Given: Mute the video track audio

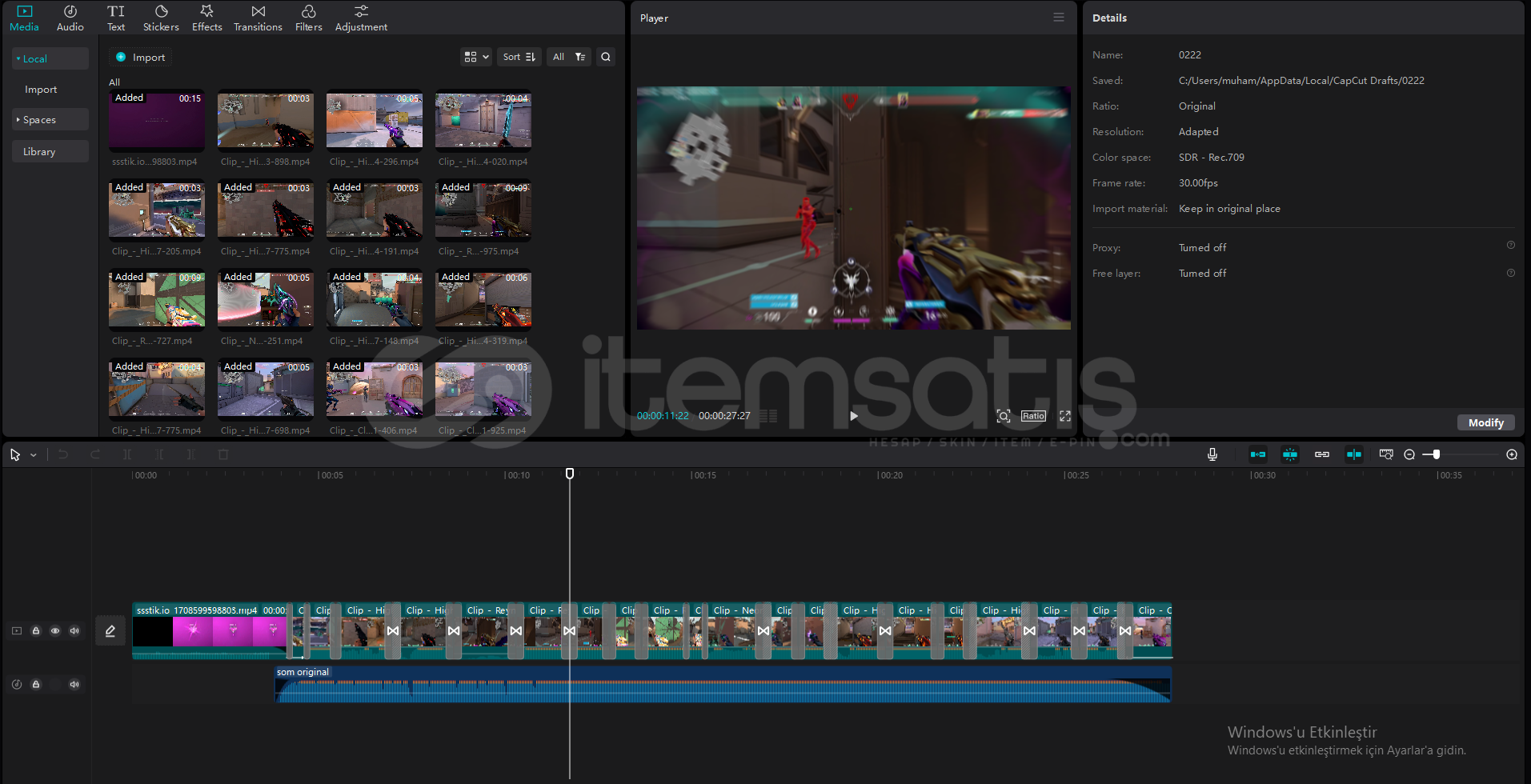Looking at the screenshot, I should 74,630.
